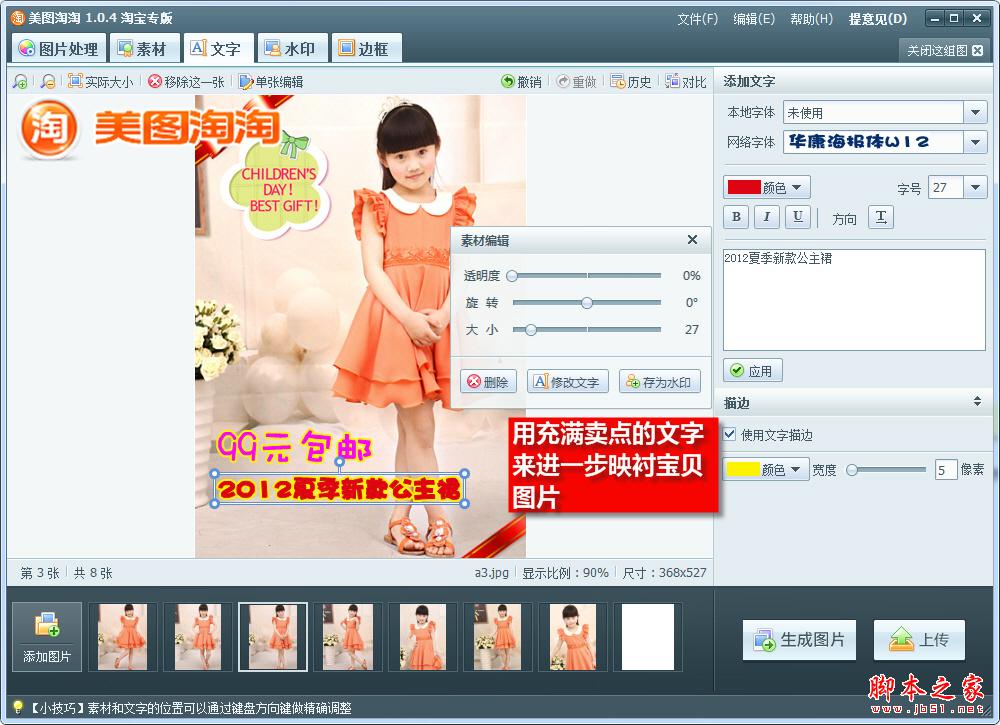The width and height of the screenshot is (1000, 725).
Task: Toggle 使用文字描边 checkbox
Action: pos(730,434)
